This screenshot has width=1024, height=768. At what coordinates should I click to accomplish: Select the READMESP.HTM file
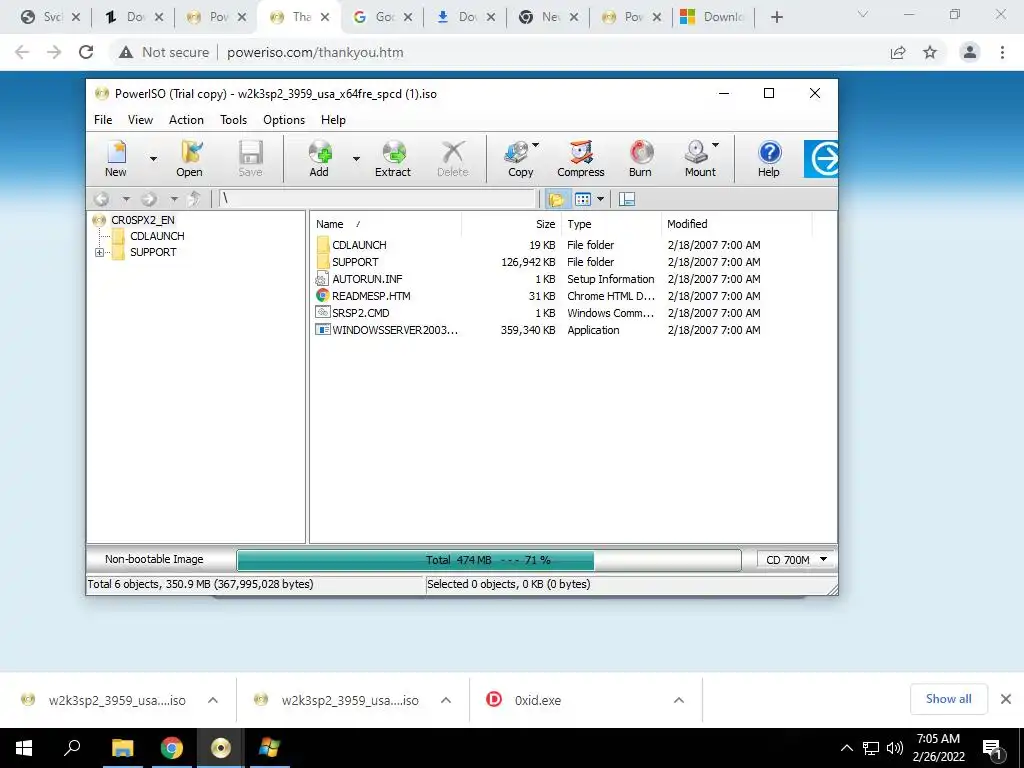pyautogui.click(x=371, y=296)
